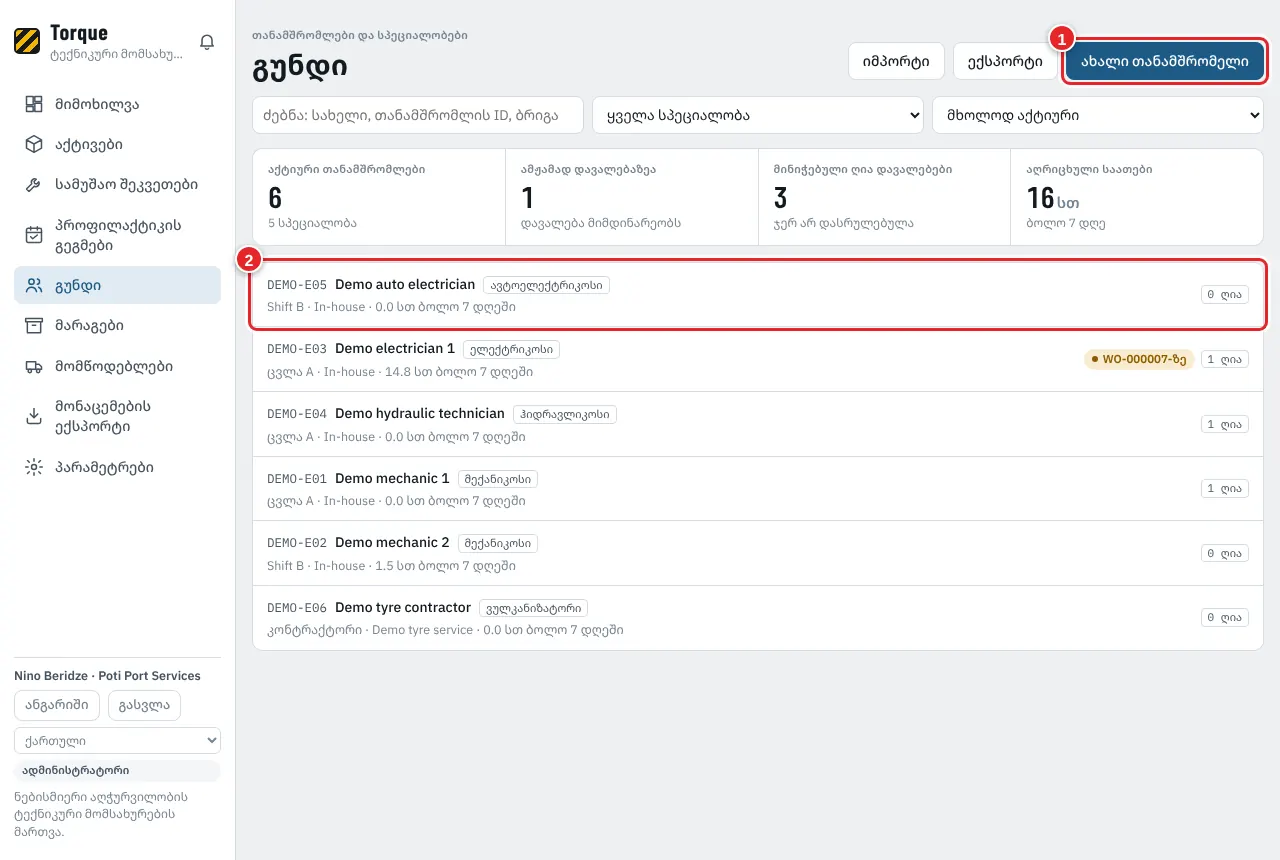Add ახალი თანამშრომელი
The image size is (1280, 860).
point(1165,61)
